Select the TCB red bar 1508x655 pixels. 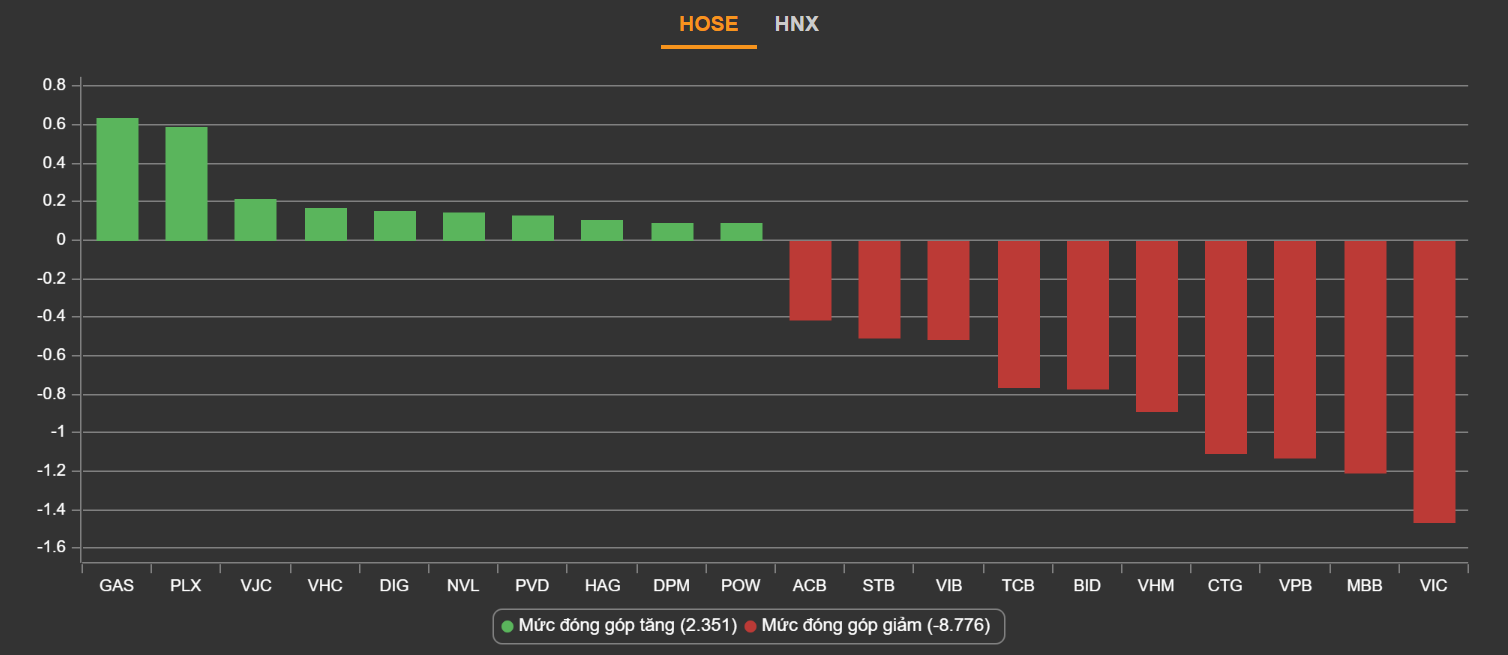[1018, 314]
